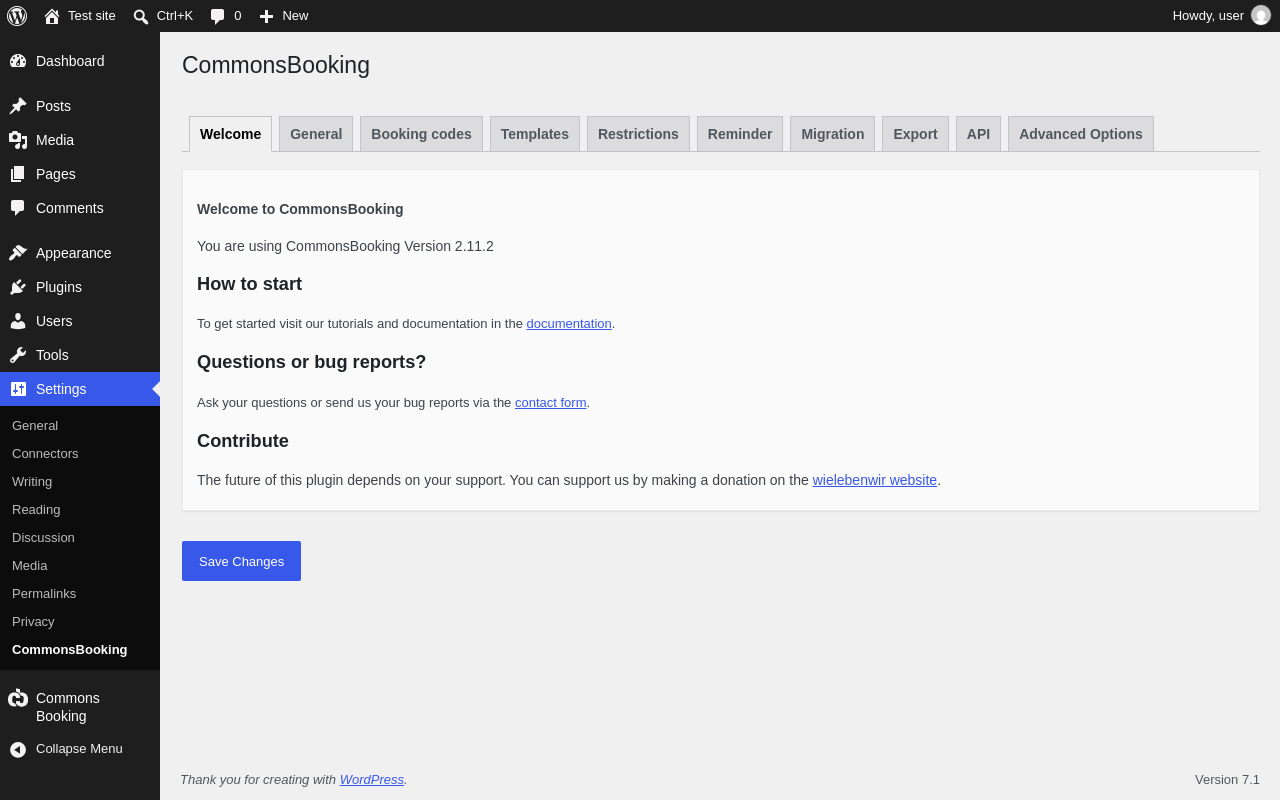
Task: Click the WordPress footer link
Action: pyautogui.click(x=372, y=779)
